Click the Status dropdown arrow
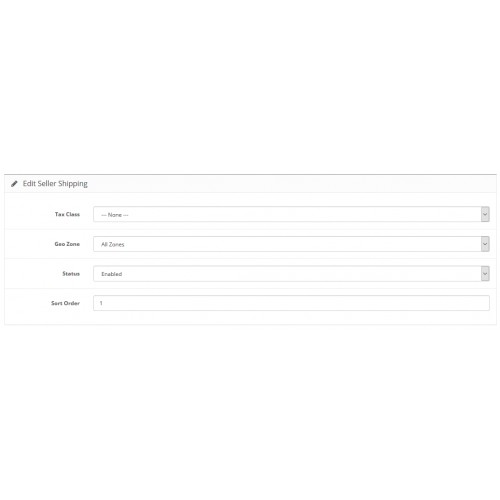The width and height of the screenshot is (500, 500). (x=485, y=274)
